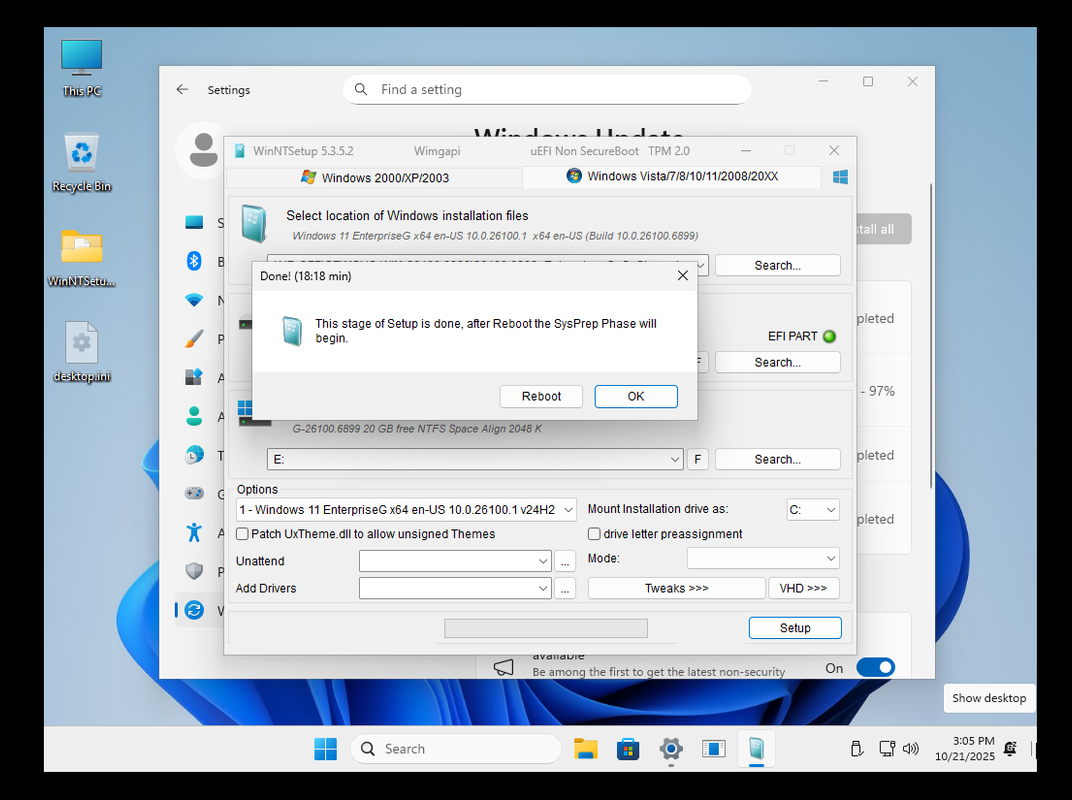
Task: Open Network wifi icon in Settings sidebar
Action: [x=194, y=299]
